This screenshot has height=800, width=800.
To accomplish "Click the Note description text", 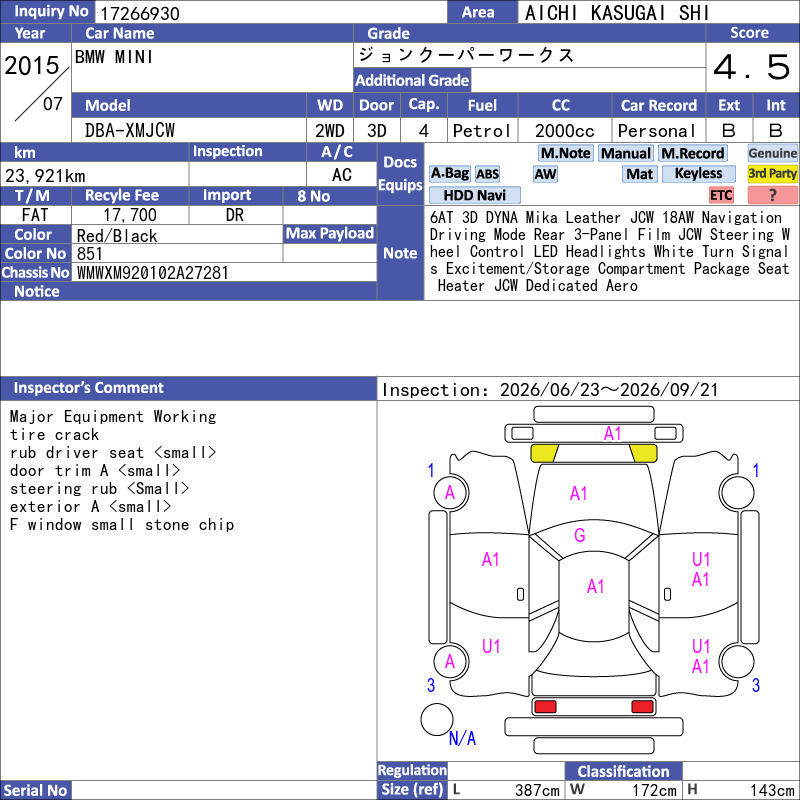I will 610,252.
